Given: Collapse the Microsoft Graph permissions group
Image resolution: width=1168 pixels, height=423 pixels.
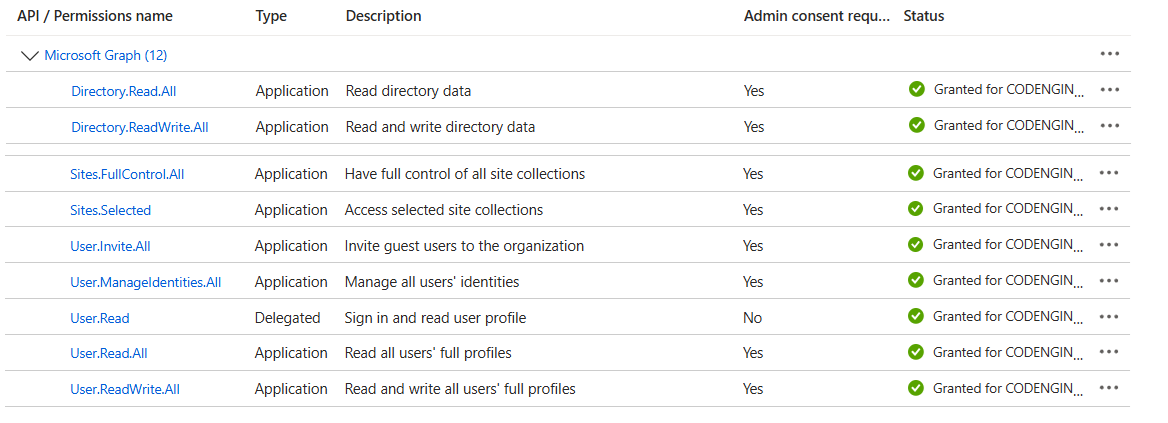Looking at the screenshot, I should (x=29, y=55).
